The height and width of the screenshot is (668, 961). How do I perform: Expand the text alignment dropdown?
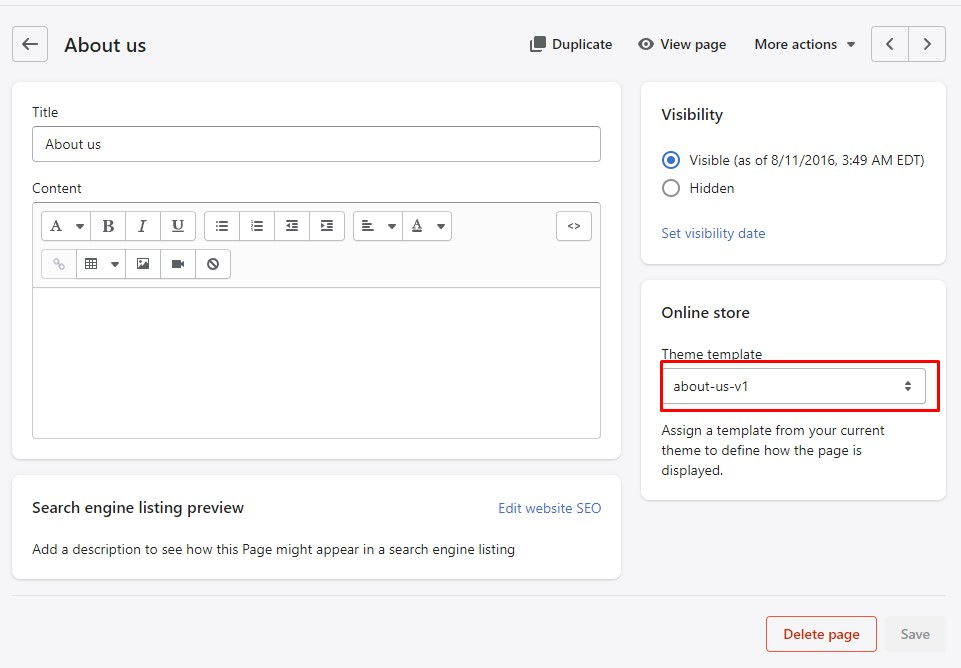[378, 226]
